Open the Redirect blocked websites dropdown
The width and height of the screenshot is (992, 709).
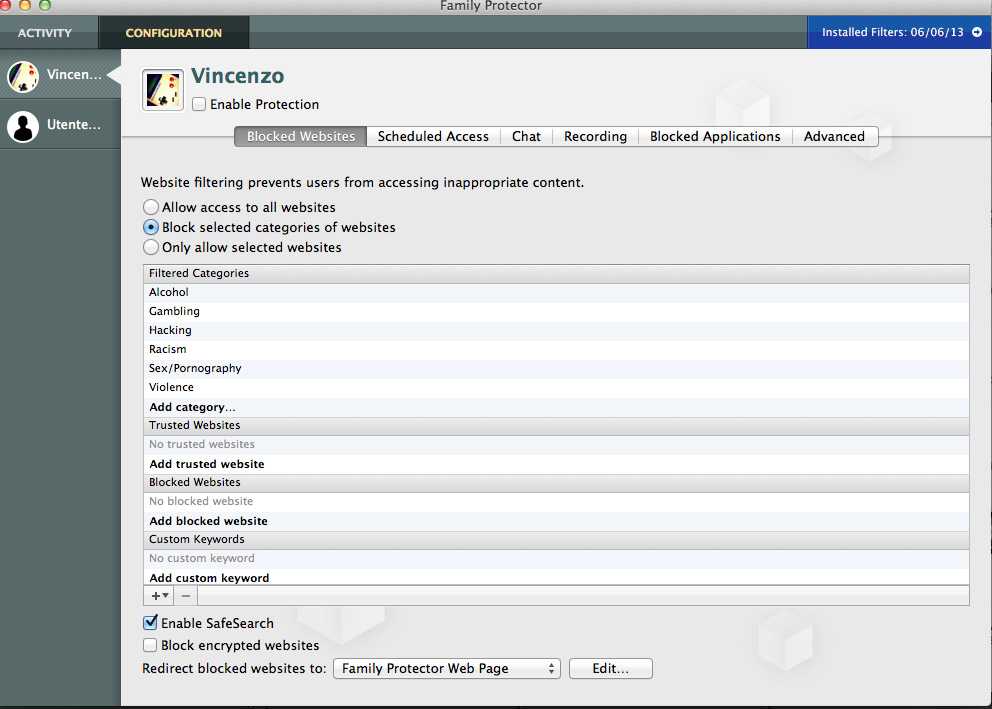coord(447,669)
